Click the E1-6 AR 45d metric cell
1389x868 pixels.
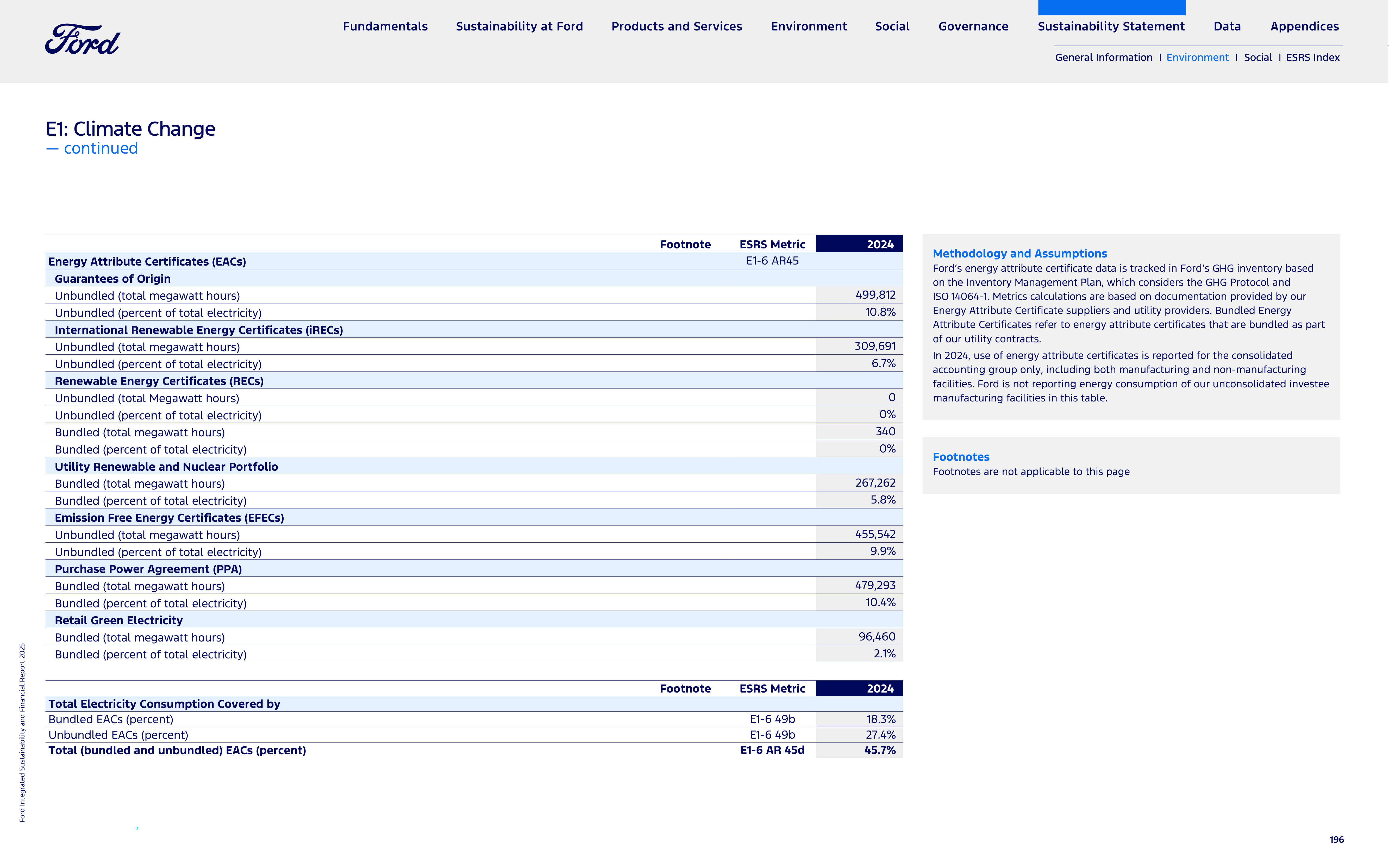click(772, 750)
